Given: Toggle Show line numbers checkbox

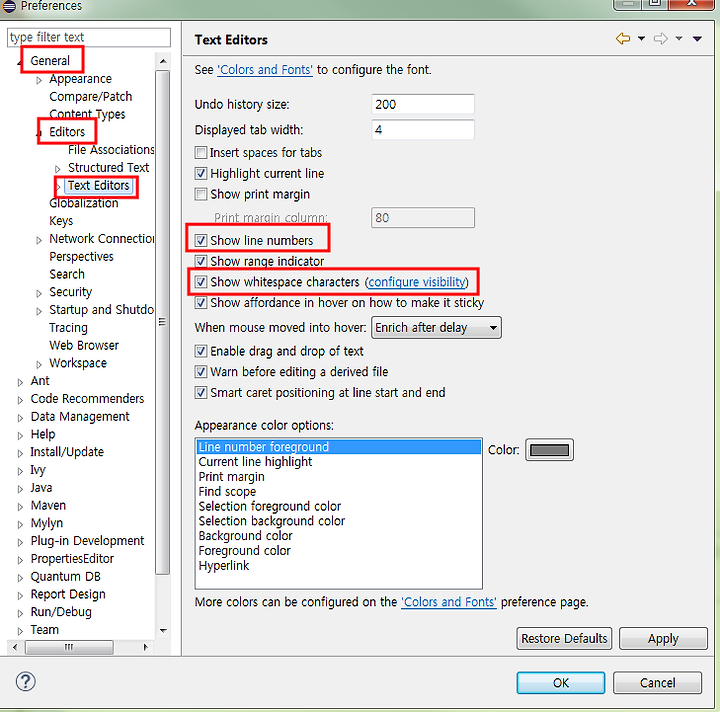Looking at the screenshot, I should point(201,240).
